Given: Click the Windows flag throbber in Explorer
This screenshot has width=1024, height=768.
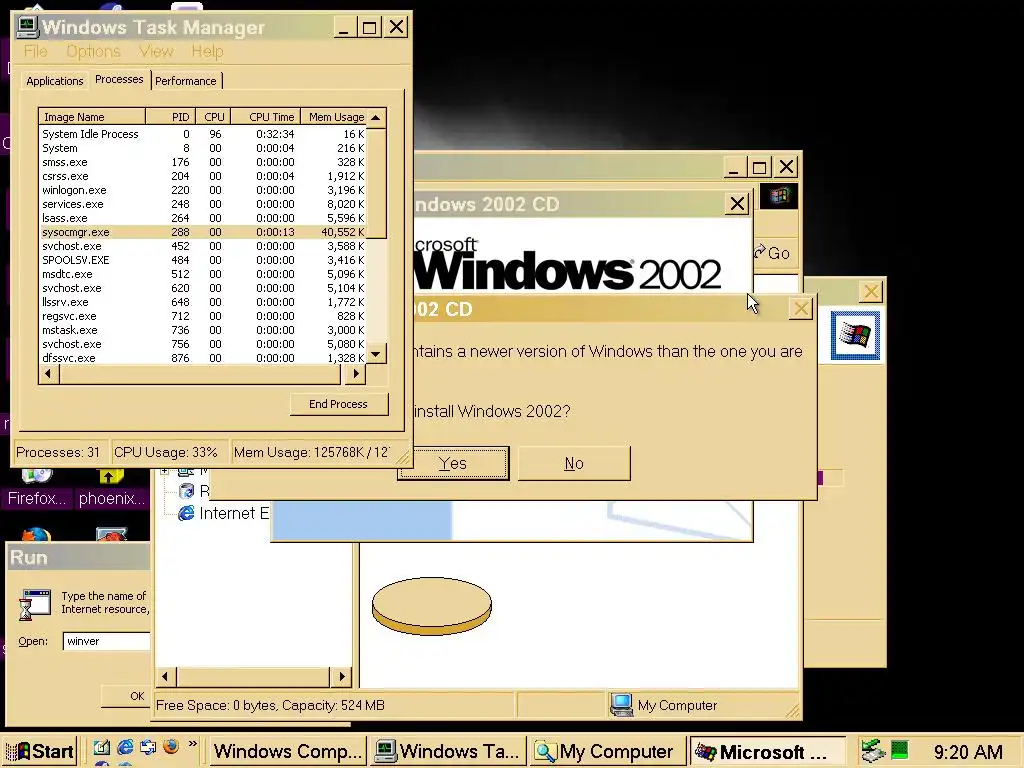Looking at the screenshot, I should [778, 196].
